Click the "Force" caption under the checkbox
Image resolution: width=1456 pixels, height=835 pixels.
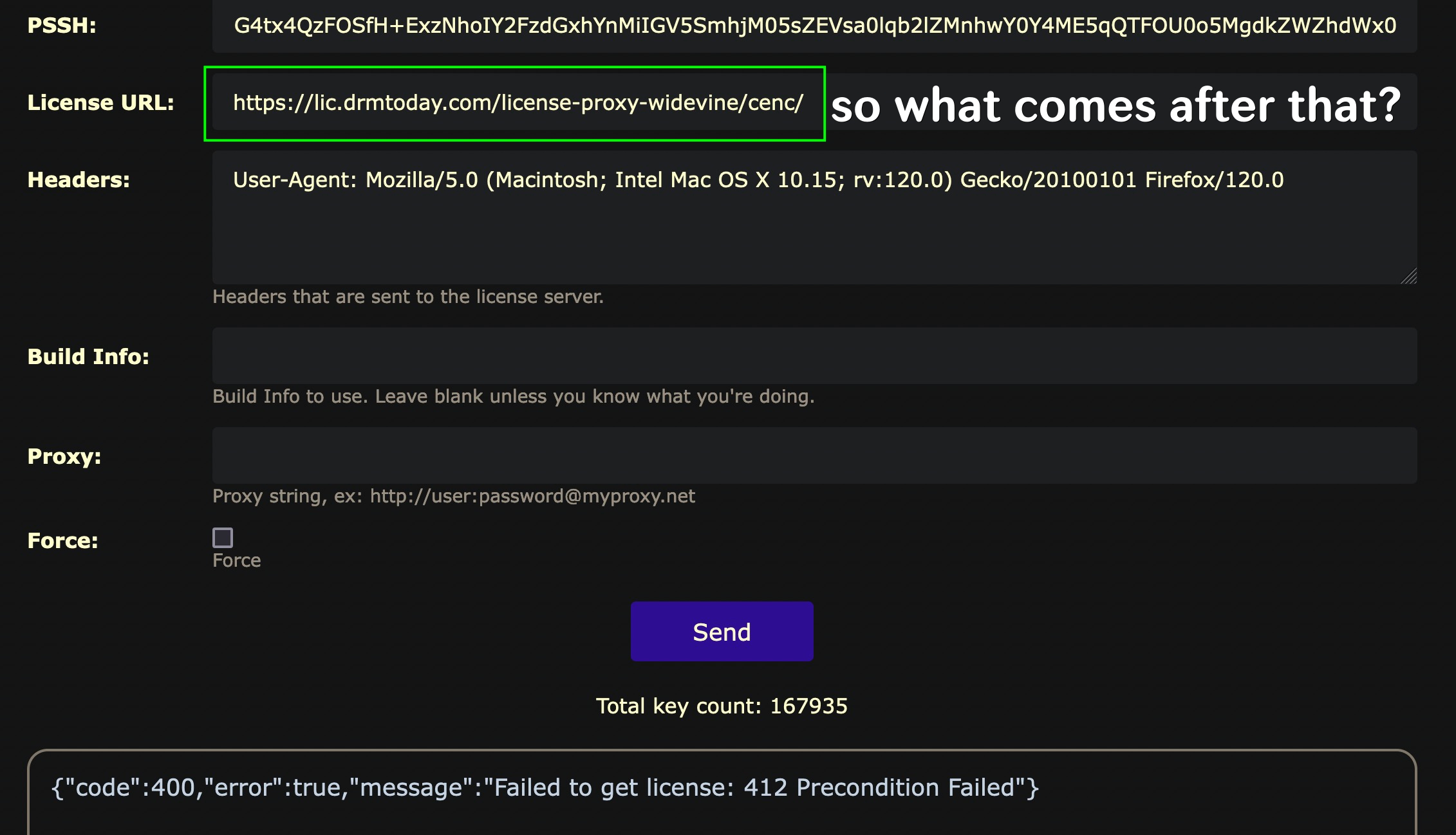236,560
